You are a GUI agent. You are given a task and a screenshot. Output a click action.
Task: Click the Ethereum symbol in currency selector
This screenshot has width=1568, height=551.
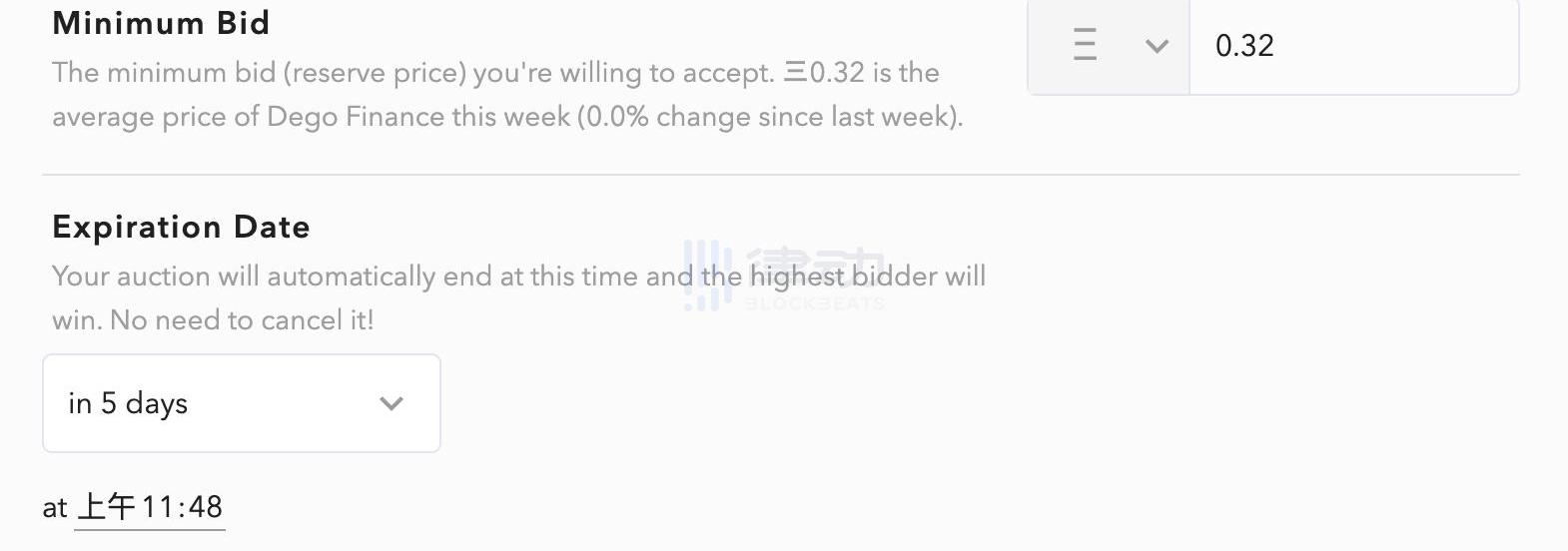[1085, 45]
